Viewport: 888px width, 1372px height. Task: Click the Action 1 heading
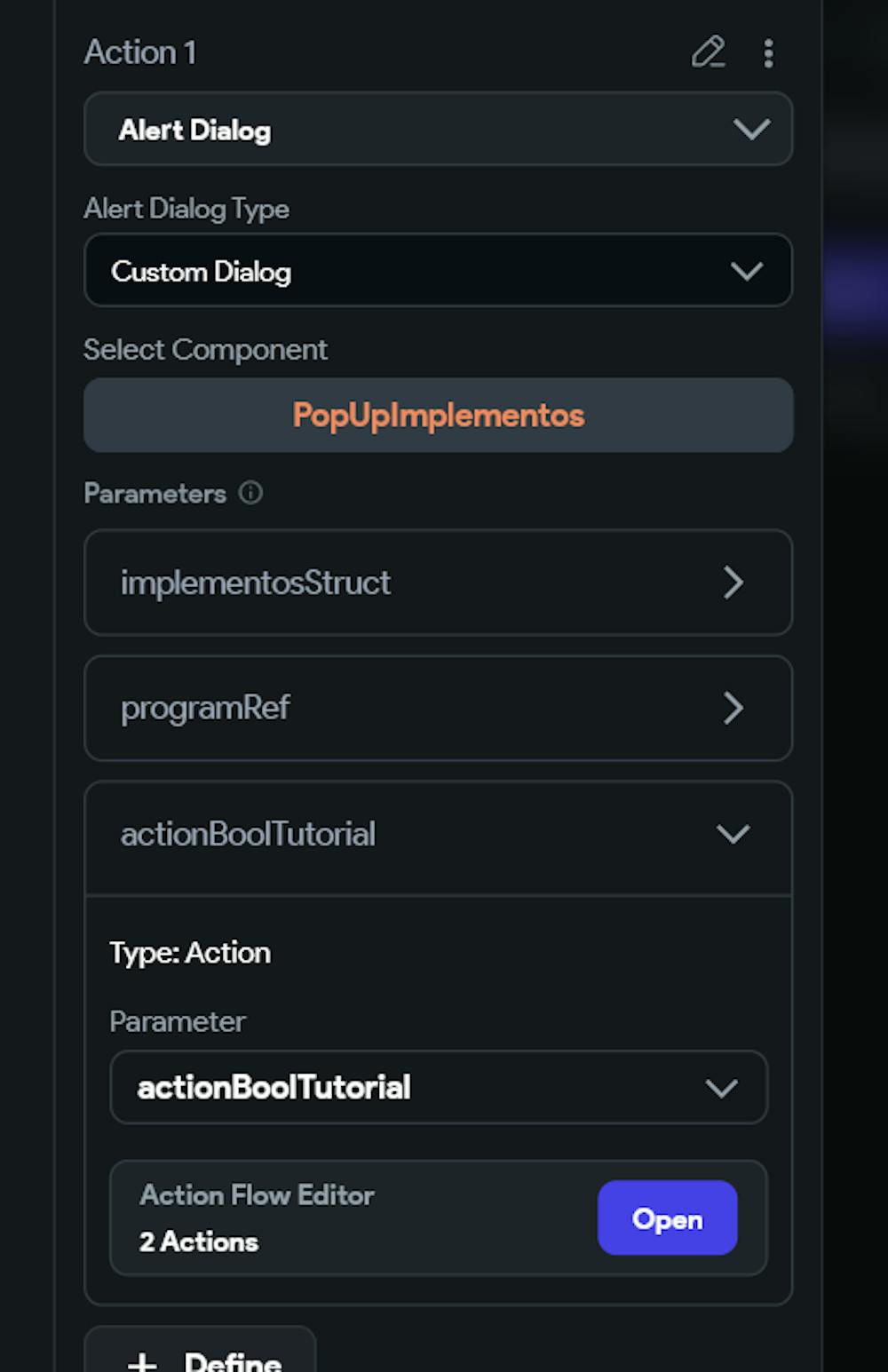(139, 53)
